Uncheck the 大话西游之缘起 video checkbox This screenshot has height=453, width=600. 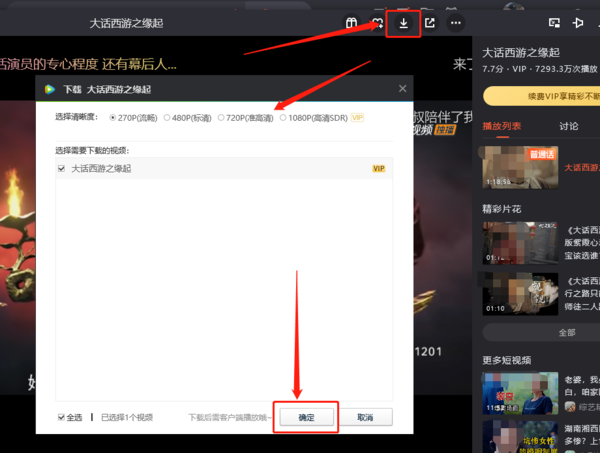[x=61, y=168]
